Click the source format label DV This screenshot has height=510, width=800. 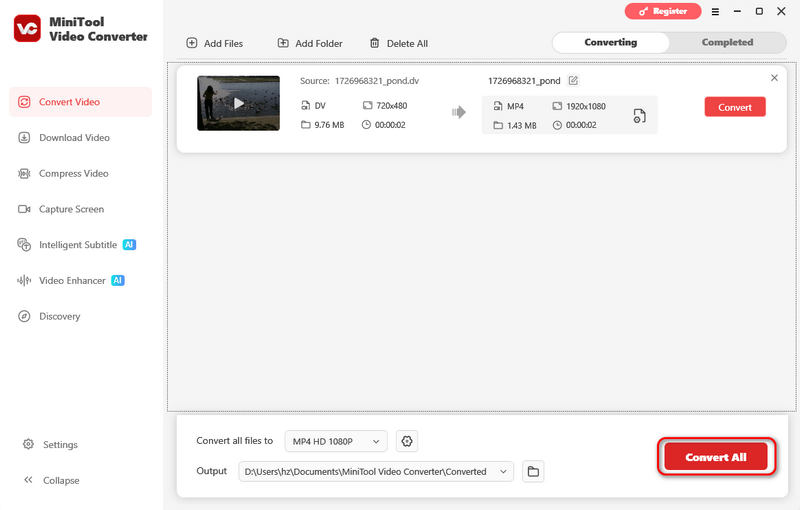[320, 106]
